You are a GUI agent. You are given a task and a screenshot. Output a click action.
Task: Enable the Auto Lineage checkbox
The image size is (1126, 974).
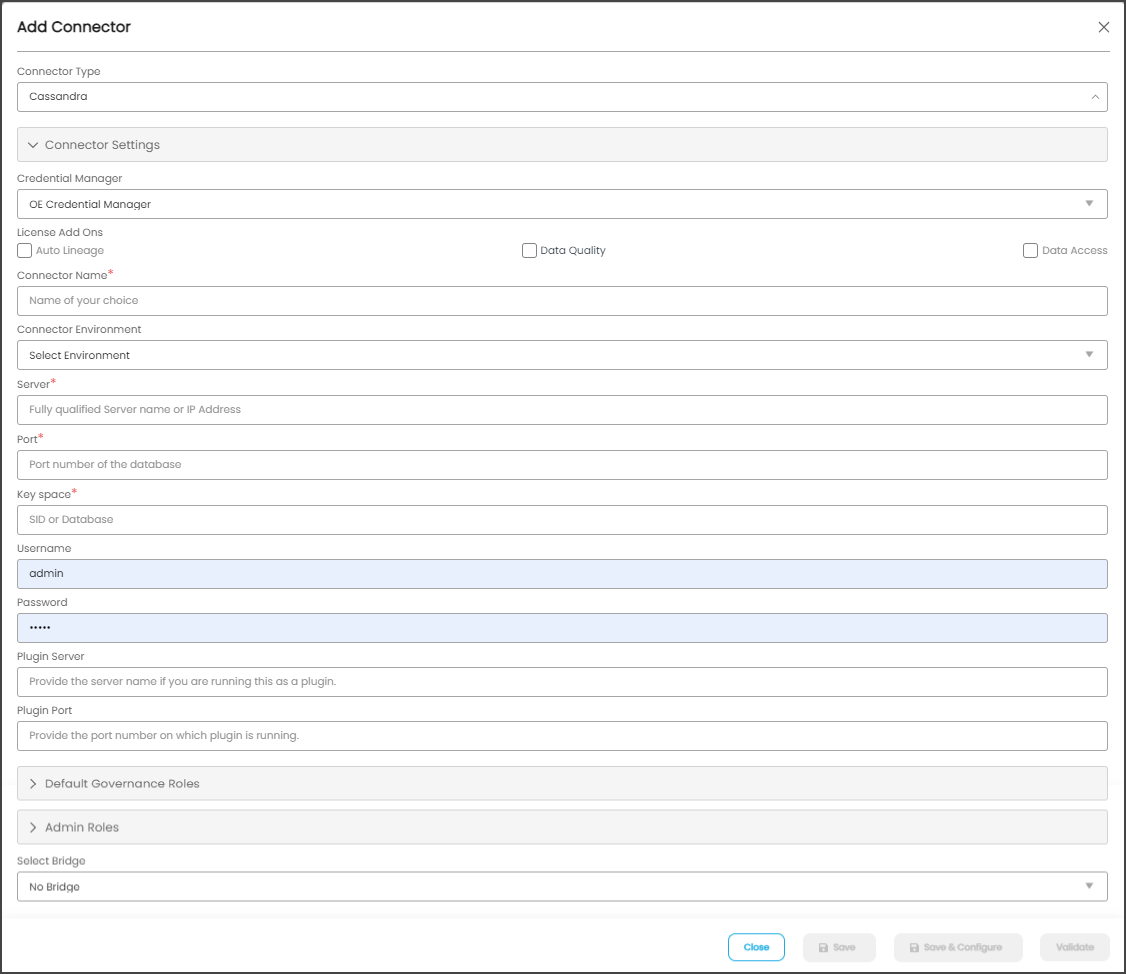(24, 250)
